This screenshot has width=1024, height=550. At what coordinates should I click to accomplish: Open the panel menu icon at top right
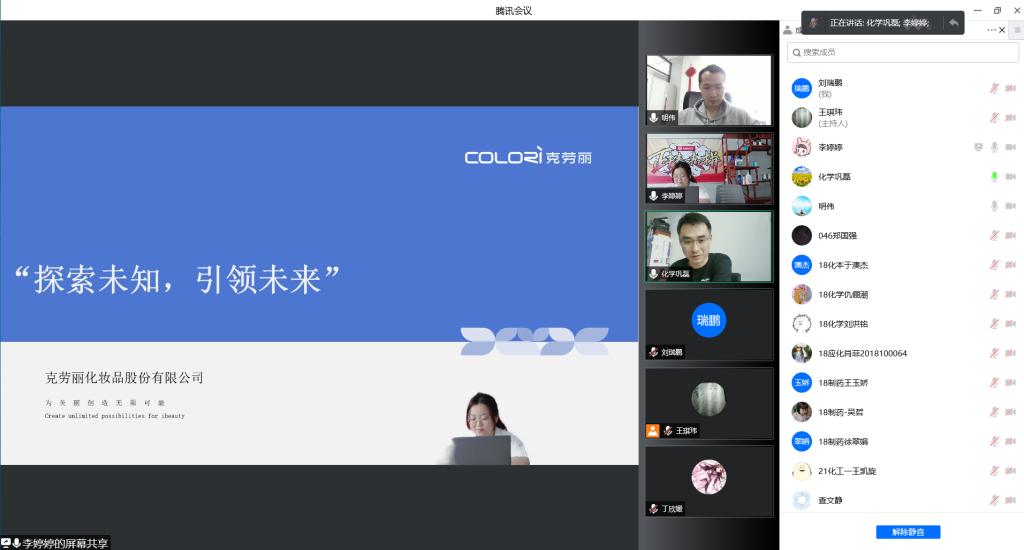[x=1017, y=30]
